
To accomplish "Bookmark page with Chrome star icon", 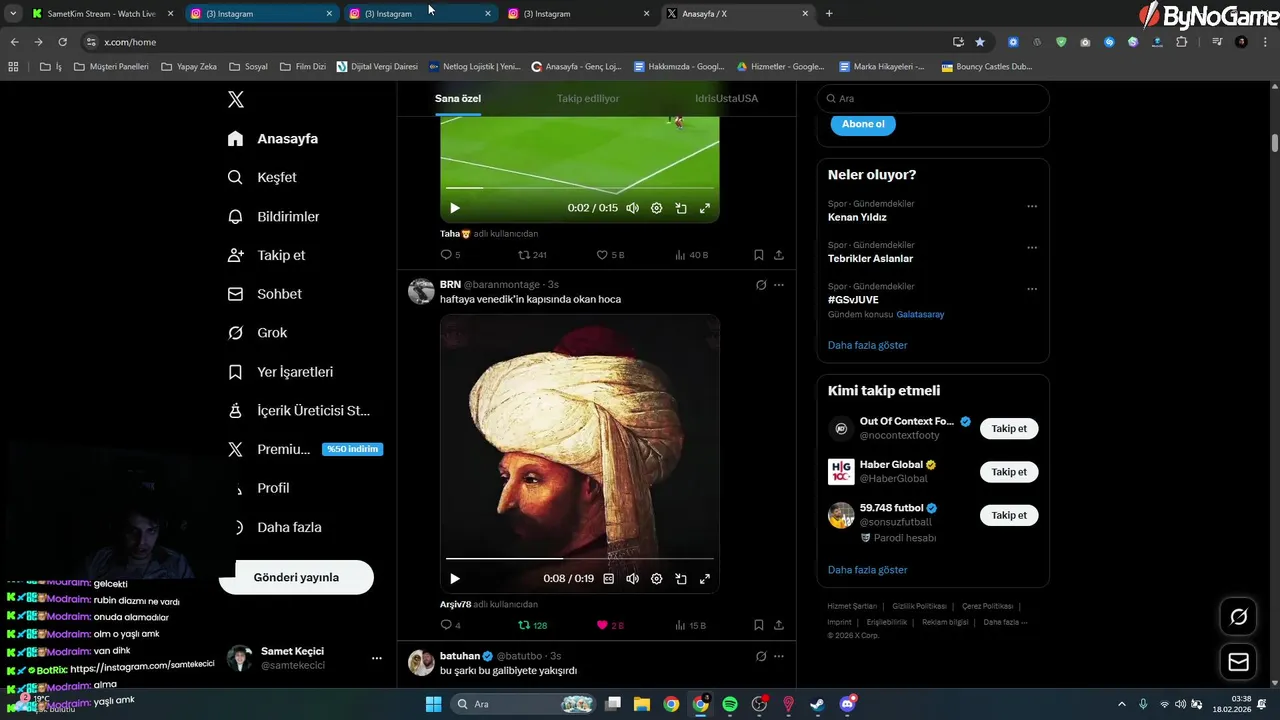I will pyautogui.click(x=980, y=42).
